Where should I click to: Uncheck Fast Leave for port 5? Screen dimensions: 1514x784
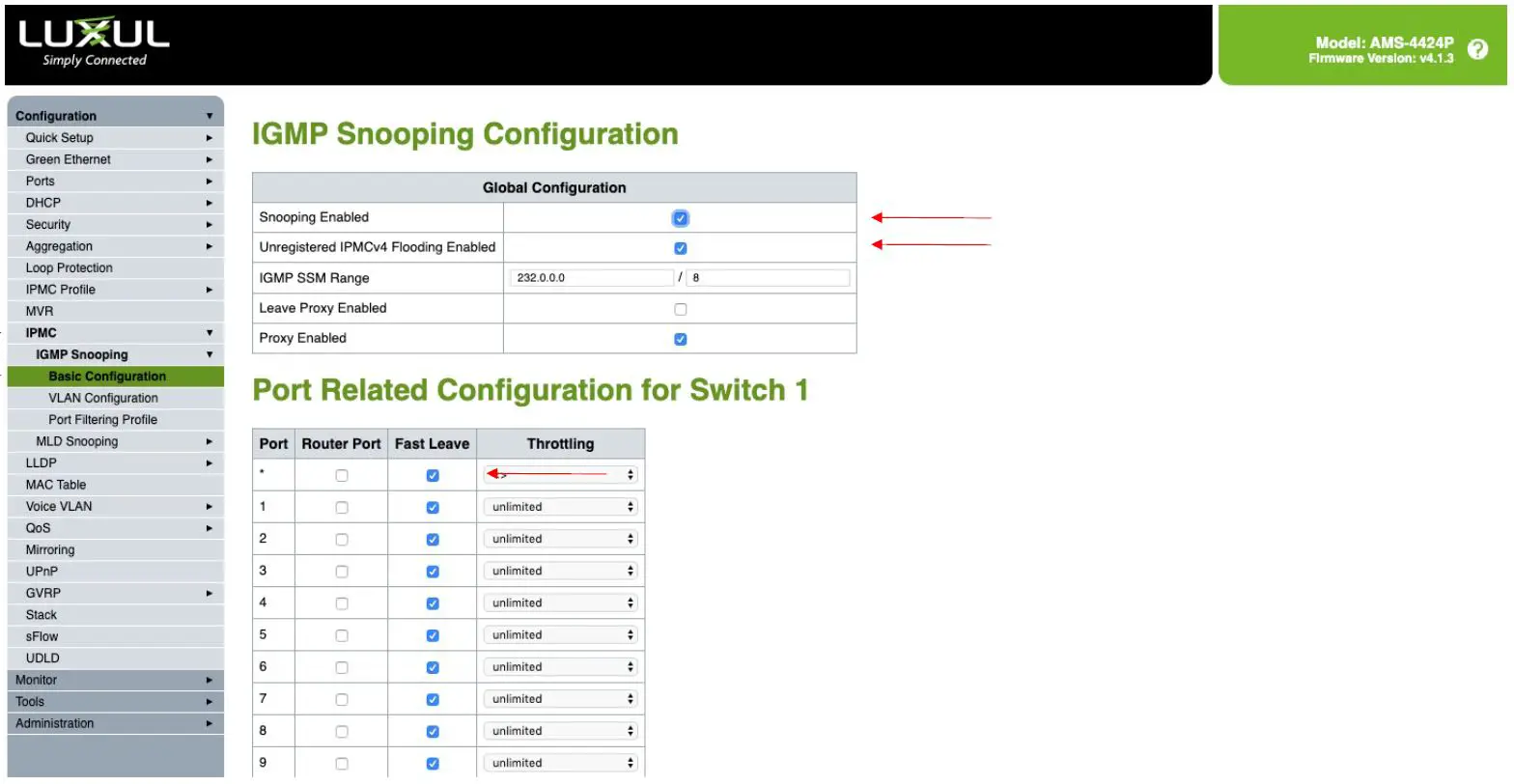433,635
